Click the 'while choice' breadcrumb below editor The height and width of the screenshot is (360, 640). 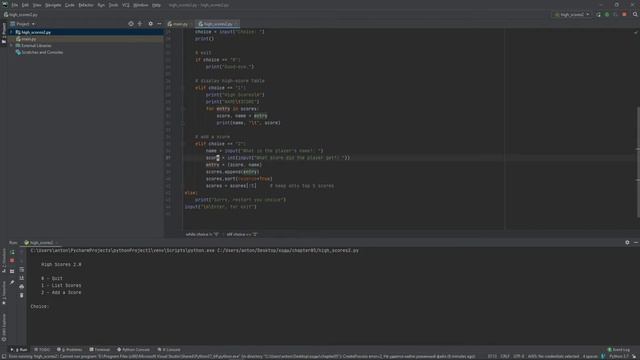(202, 235)
